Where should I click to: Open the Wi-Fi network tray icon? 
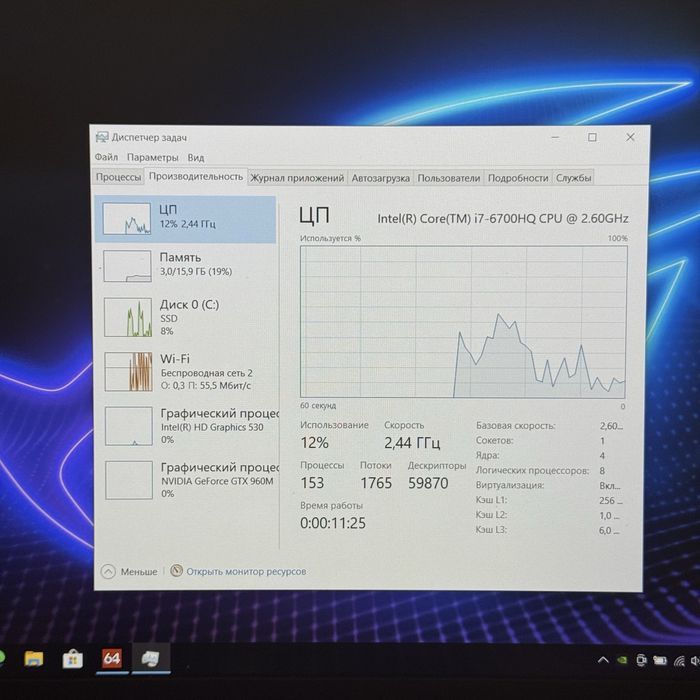pyautogui.click(x=679, y=660)
